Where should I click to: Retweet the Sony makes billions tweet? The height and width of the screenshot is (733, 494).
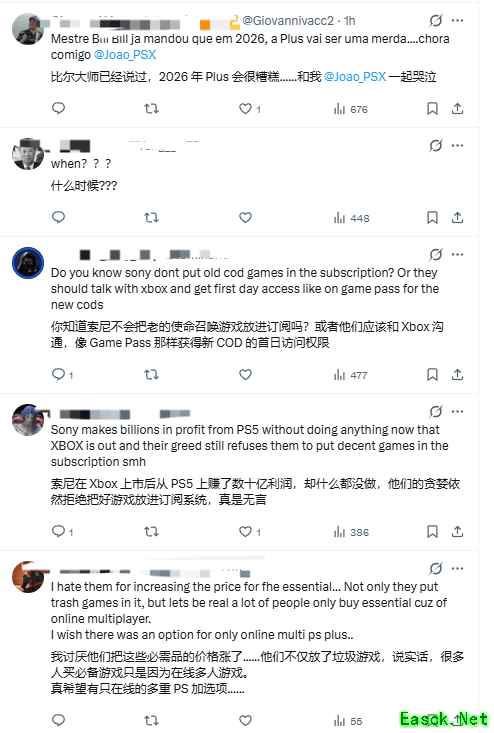[151, 532]
